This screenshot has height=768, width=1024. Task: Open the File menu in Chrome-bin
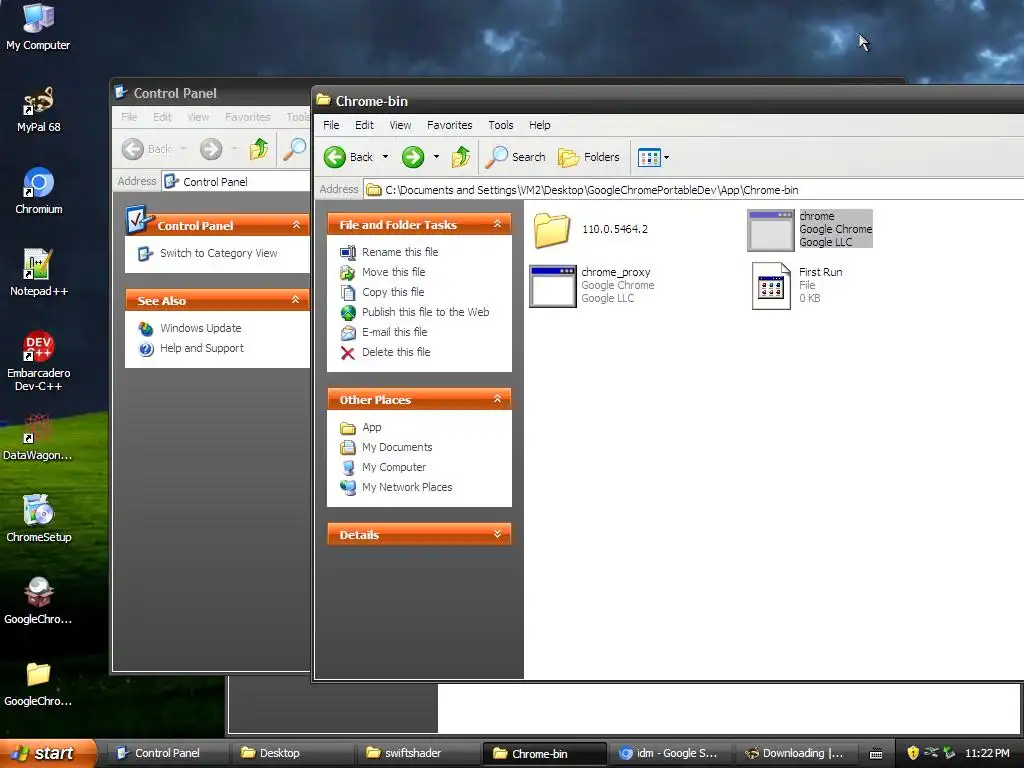click(331, 125)
